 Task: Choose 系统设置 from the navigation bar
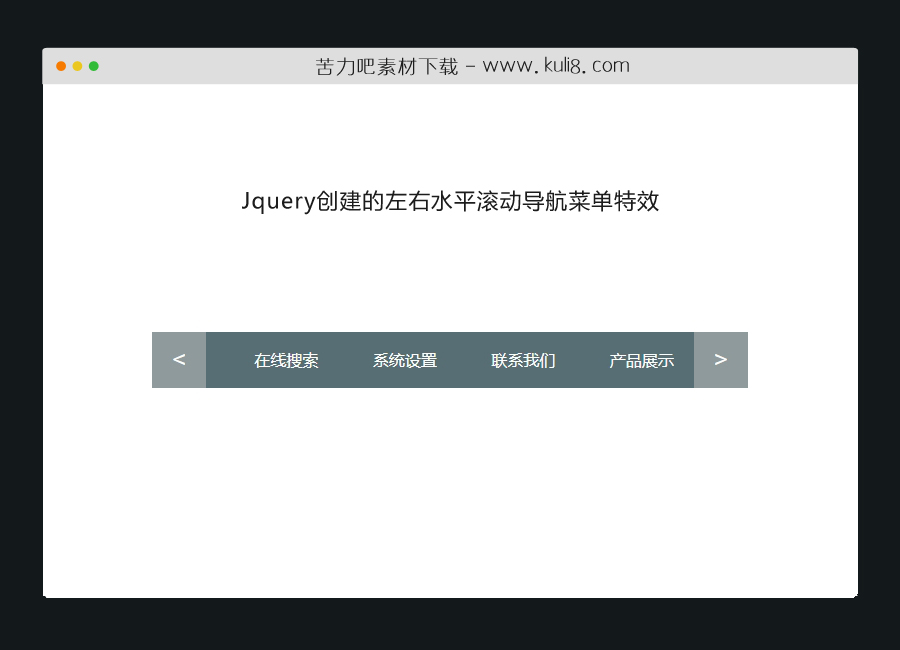pyautogui.click(x=404, y=360)
